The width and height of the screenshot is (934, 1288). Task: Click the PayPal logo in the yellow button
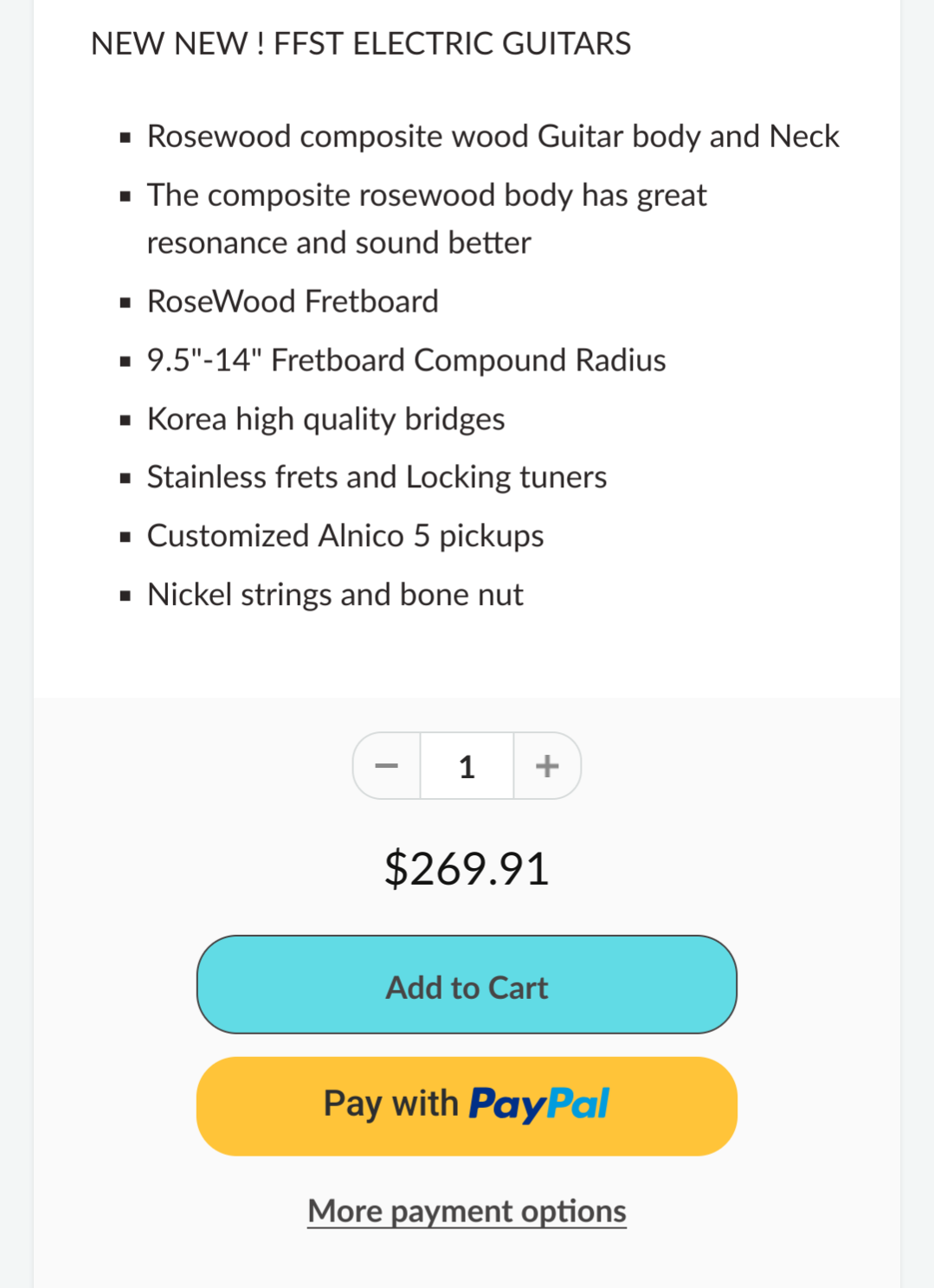(538, 1105)
